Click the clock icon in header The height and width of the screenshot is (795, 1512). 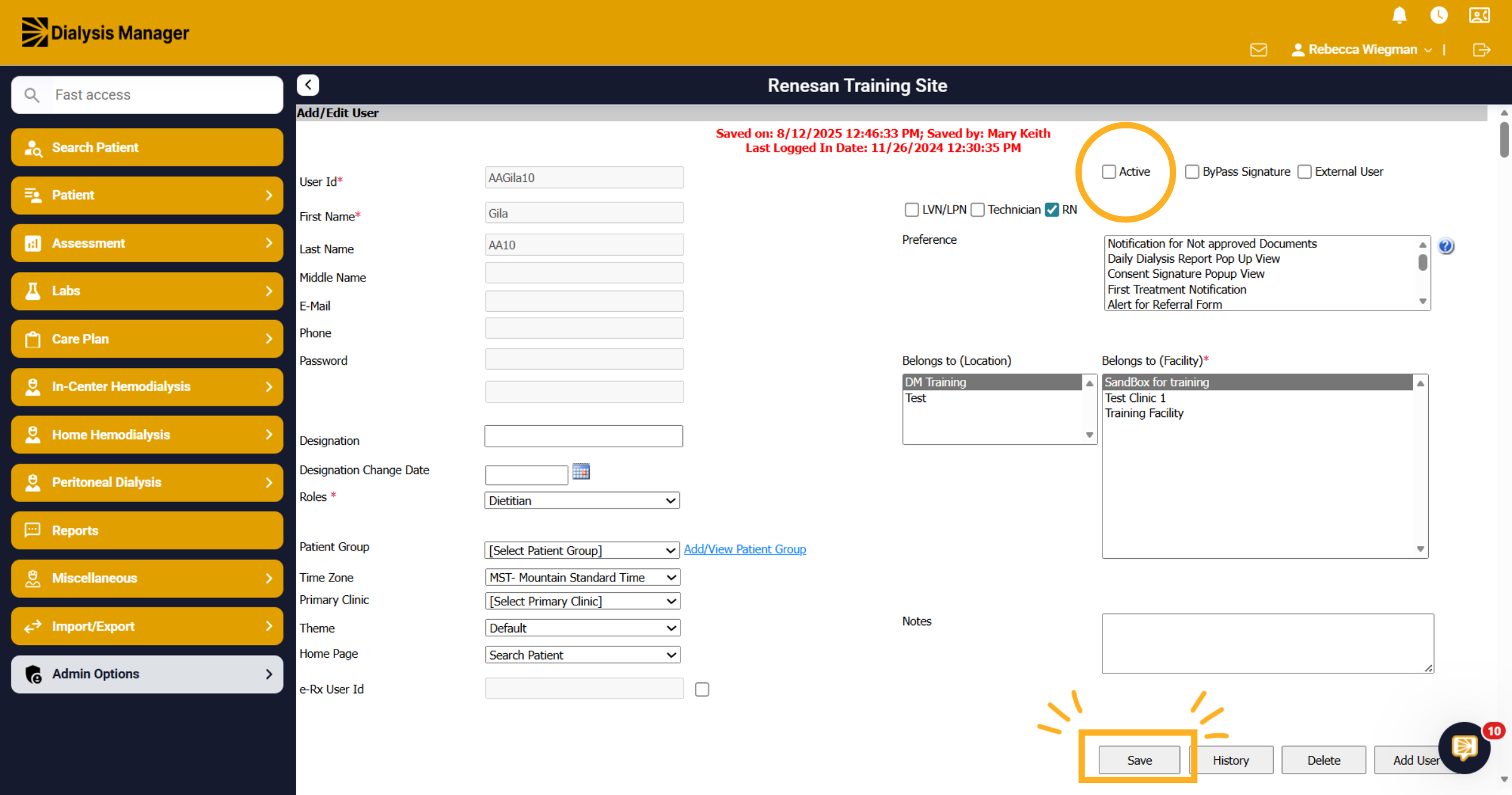pos(1439,15)
